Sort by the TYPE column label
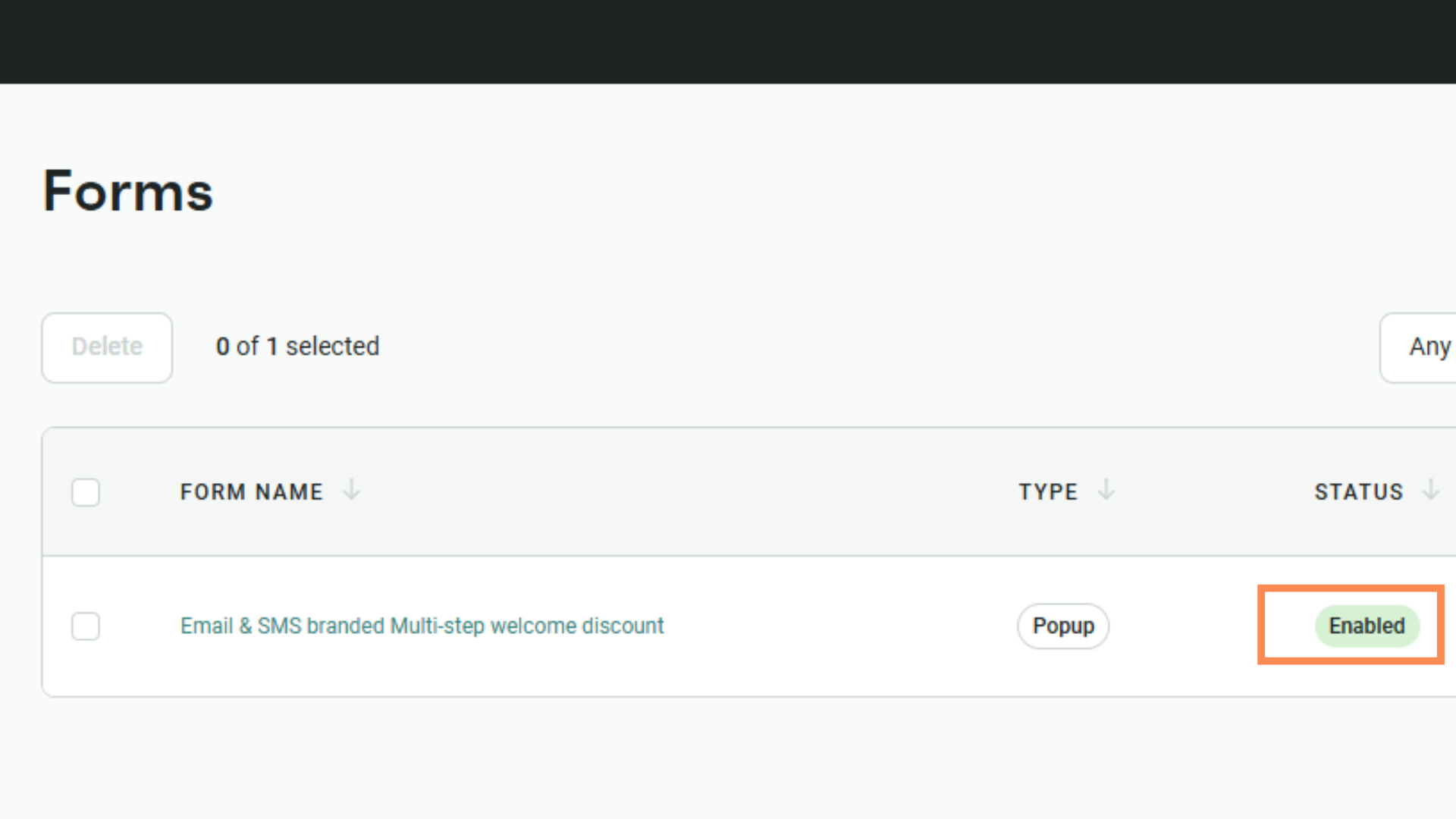Viewport: 1456px width, 819px height. pyautogui.click(x=1047, y=492)
